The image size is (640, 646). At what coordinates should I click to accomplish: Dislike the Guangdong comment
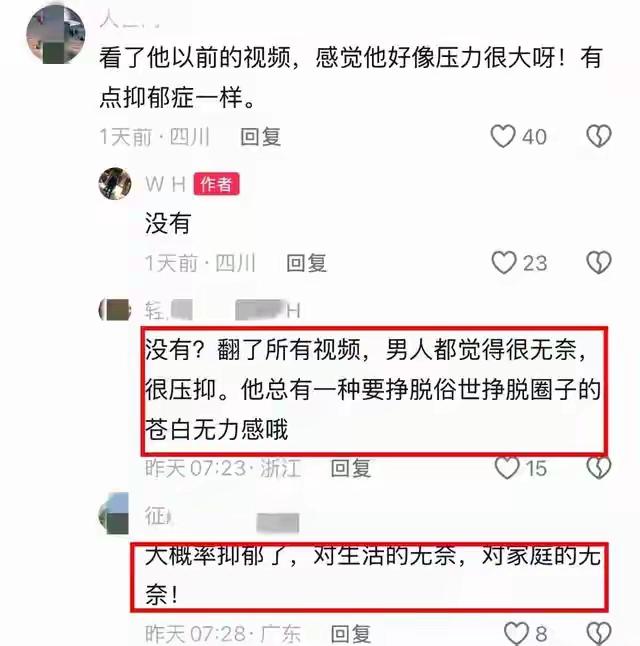click(599, 633)
